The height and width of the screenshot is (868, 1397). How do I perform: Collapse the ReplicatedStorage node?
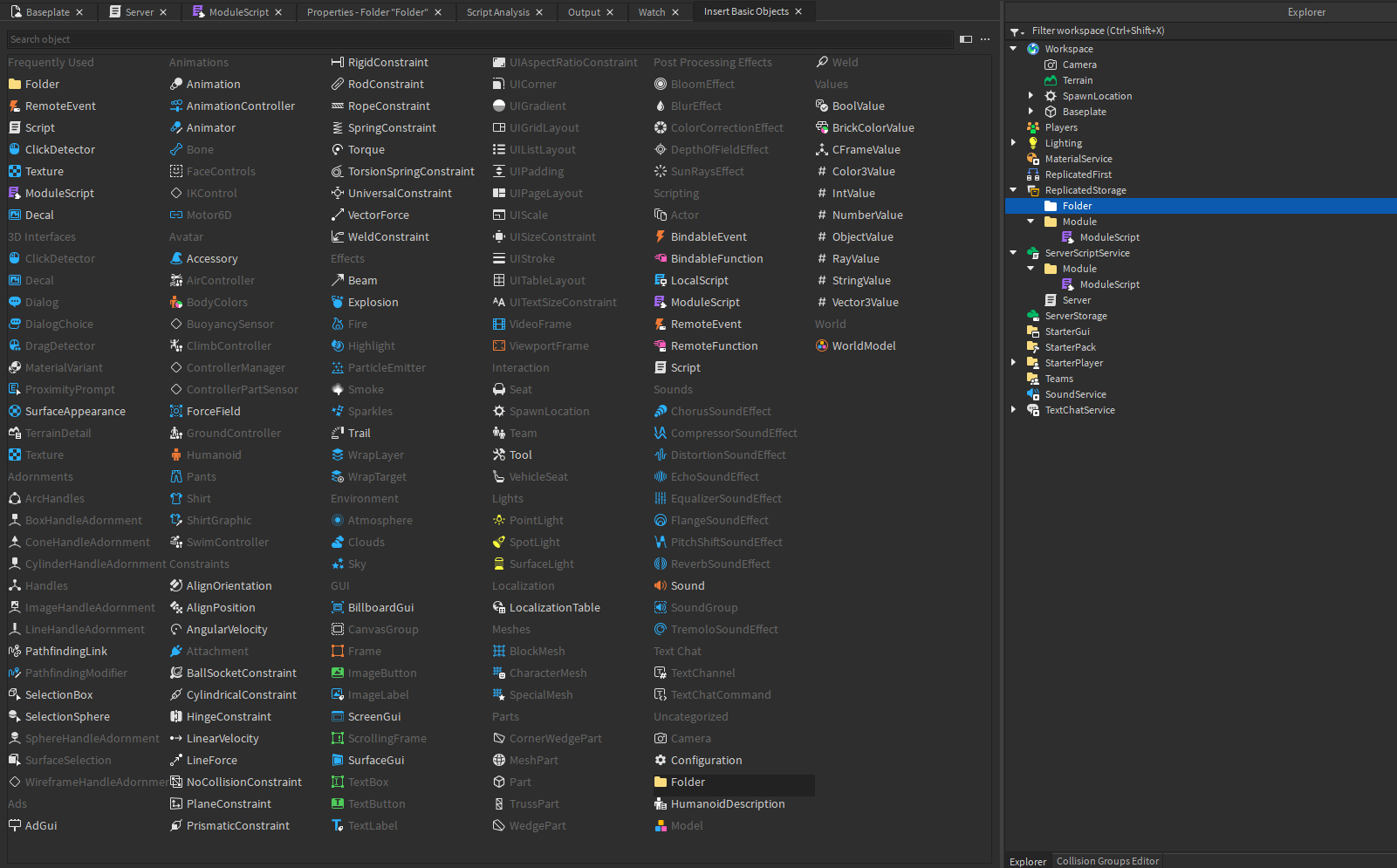(x=1013, y=190)
